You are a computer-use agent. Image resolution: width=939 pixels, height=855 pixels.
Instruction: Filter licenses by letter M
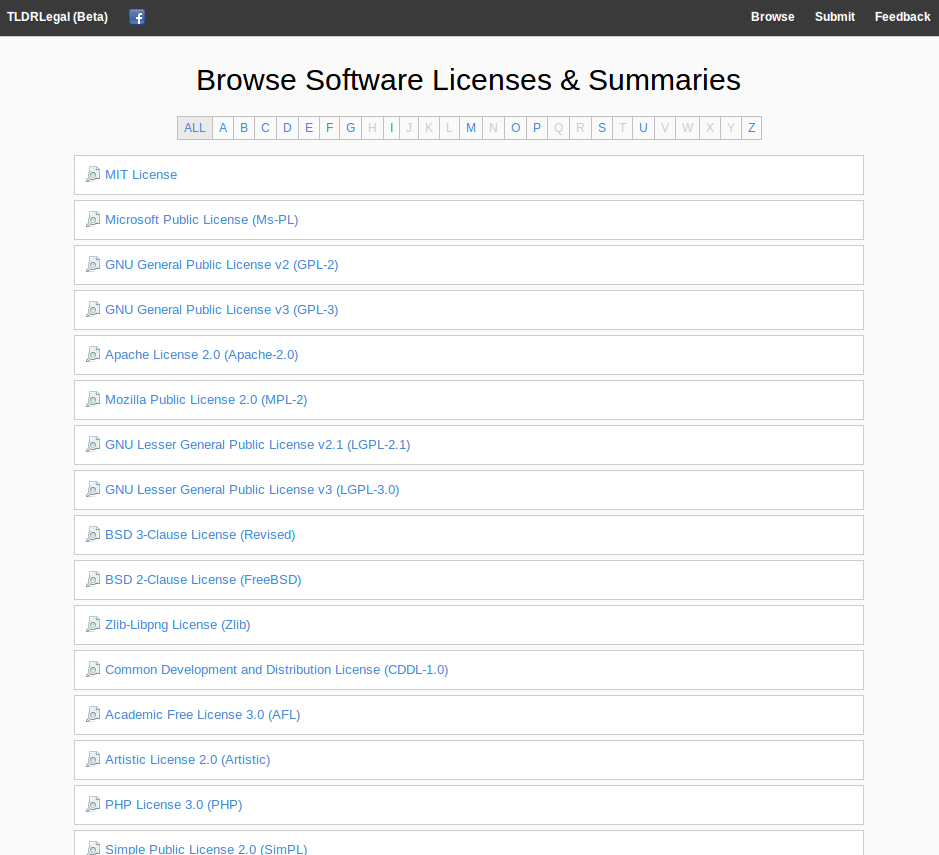[471, 128]
